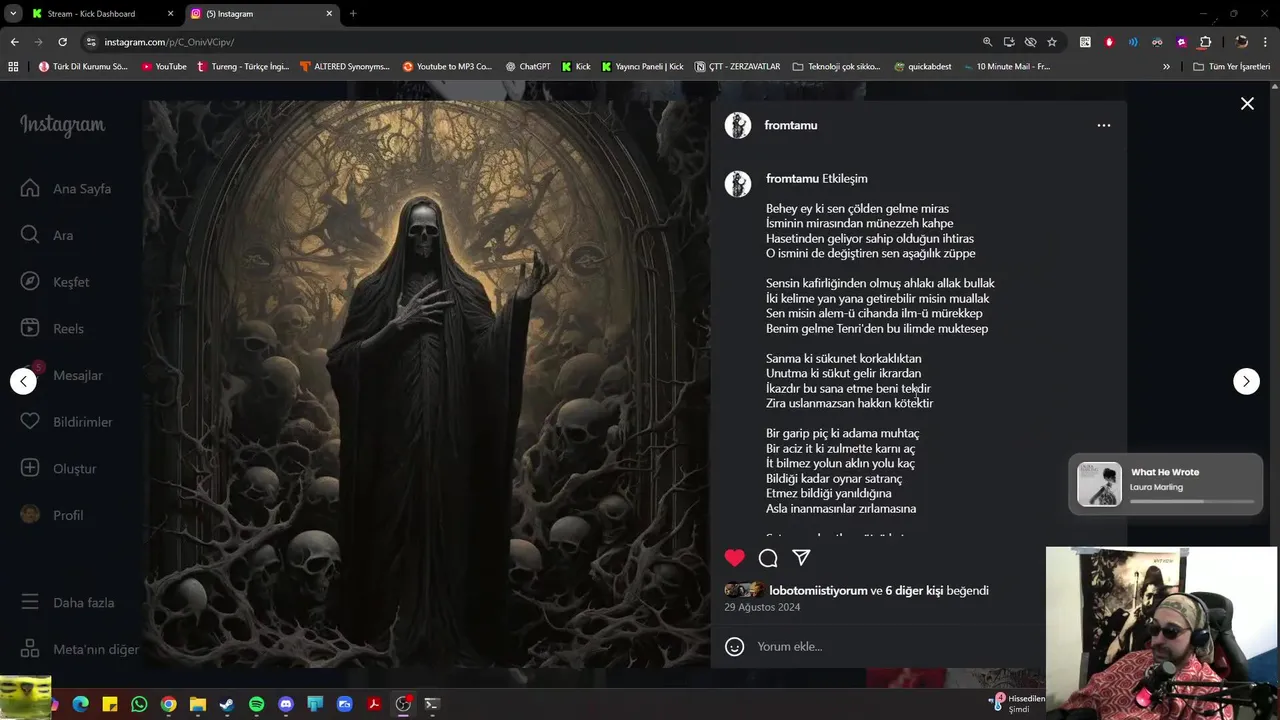Click Oluştur to create post

click(59, 468)
